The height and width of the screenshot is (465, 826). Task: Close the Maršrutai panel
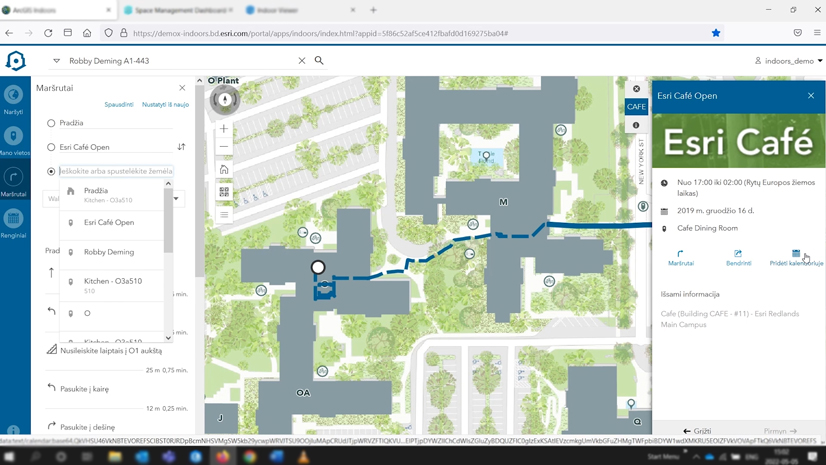182,88
